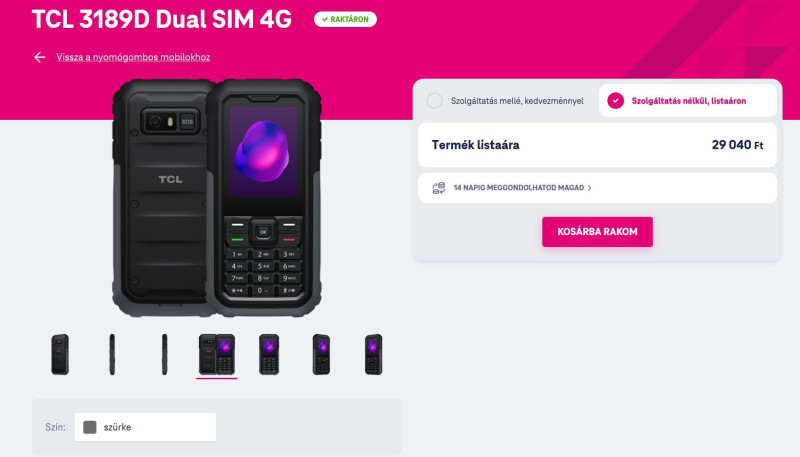Image resolution: width=800 pixels, height=457 pixels.
Task: Open the 14 napig meggondolhatod magad link
Action: tap(518, 188)
